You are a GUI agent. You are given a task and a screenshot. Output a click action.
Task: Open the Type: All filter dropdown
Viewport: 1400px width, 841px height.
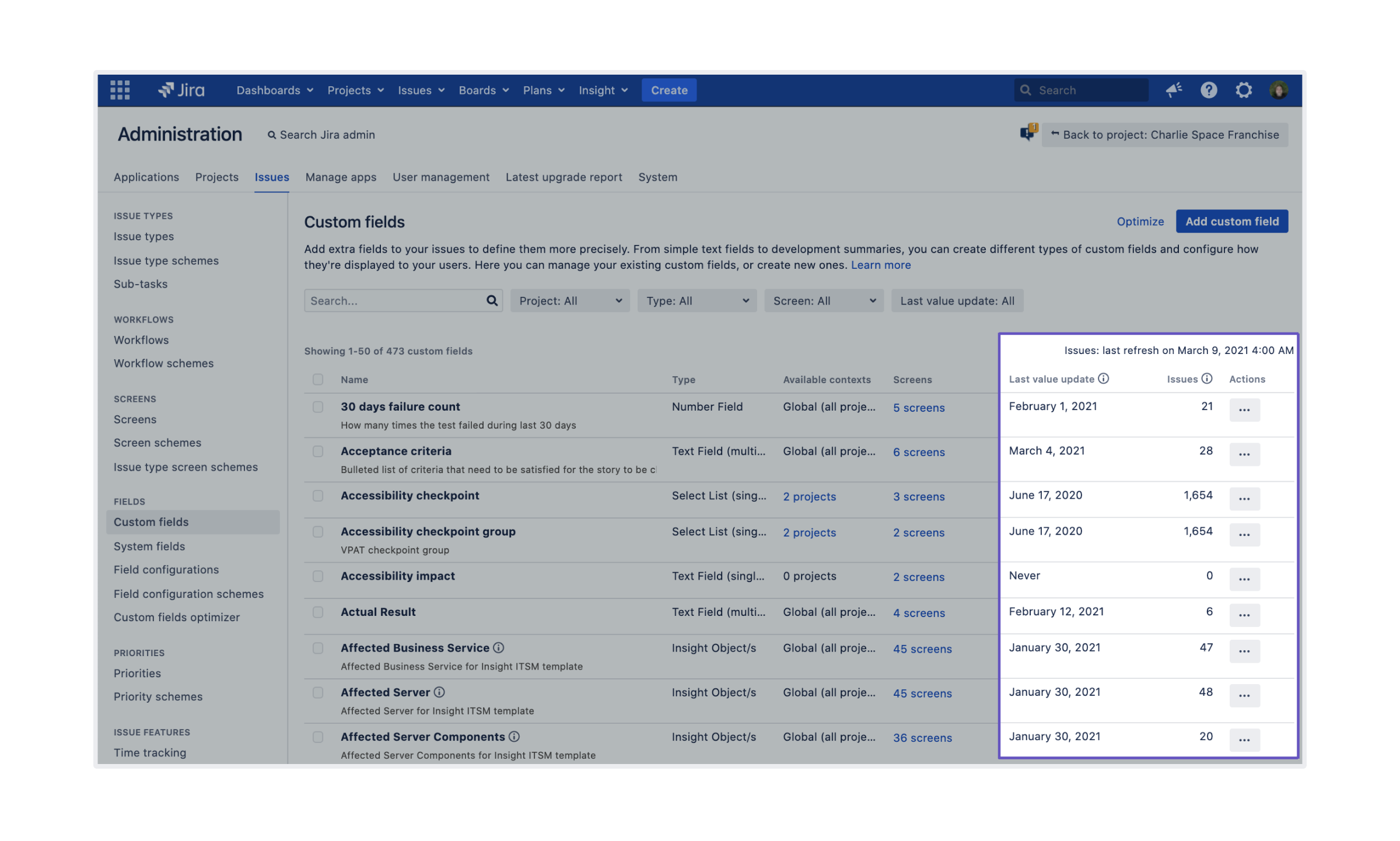[x=697, y=300]
